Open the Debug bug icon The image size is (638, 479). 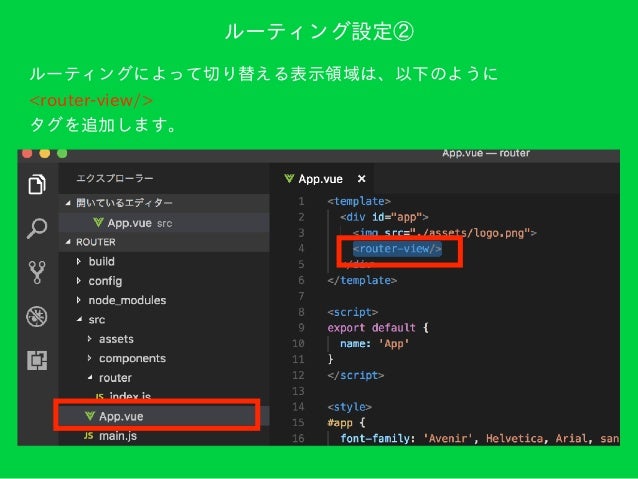[37, 317]
